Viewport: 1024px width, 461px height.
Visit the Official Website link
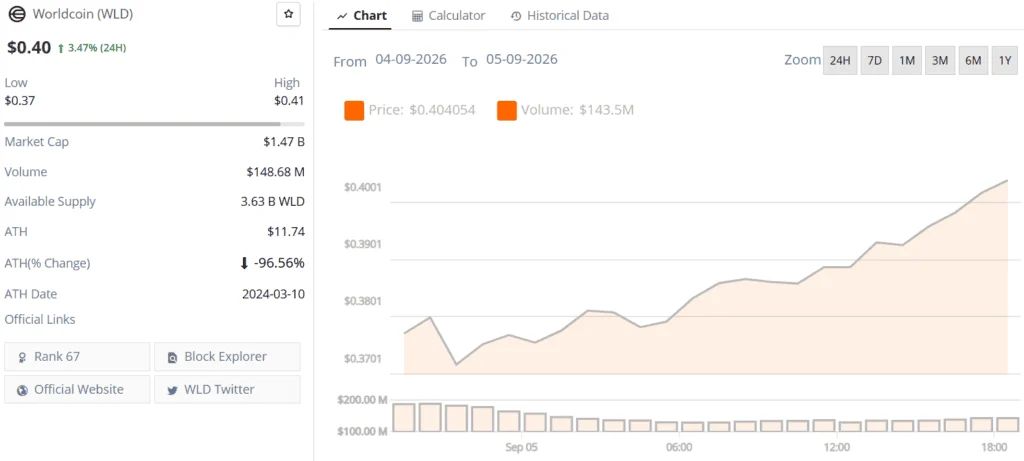77,389
